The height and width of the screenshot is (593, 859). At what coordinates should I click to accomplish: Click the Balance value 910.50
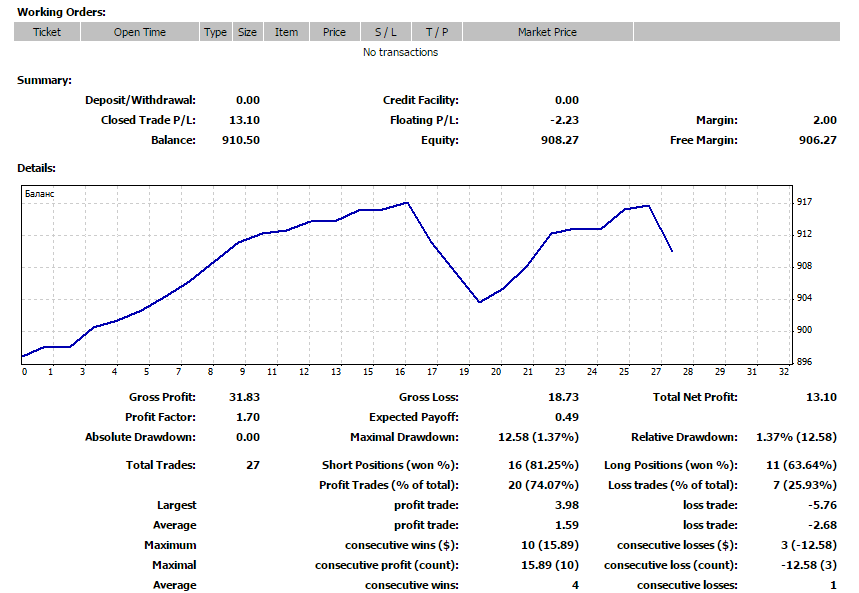click(240, 140)
